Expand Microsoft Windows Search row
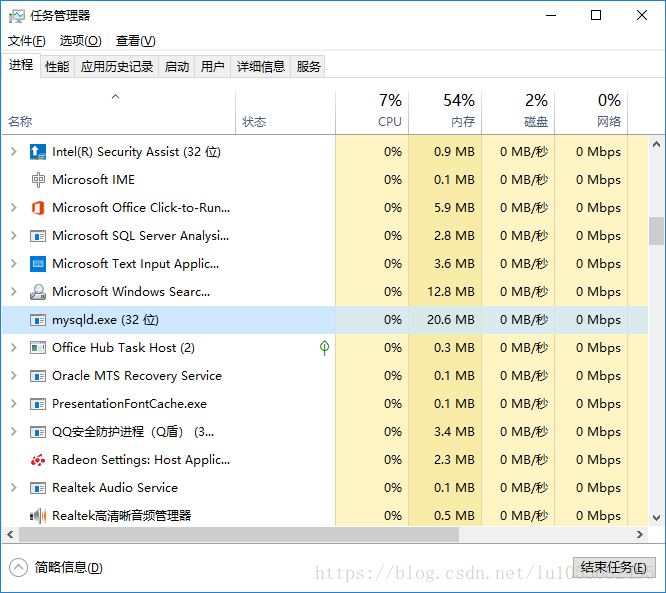Image resolution: width=666 pixels, height=593 pixels. click(x=14, y=292)
